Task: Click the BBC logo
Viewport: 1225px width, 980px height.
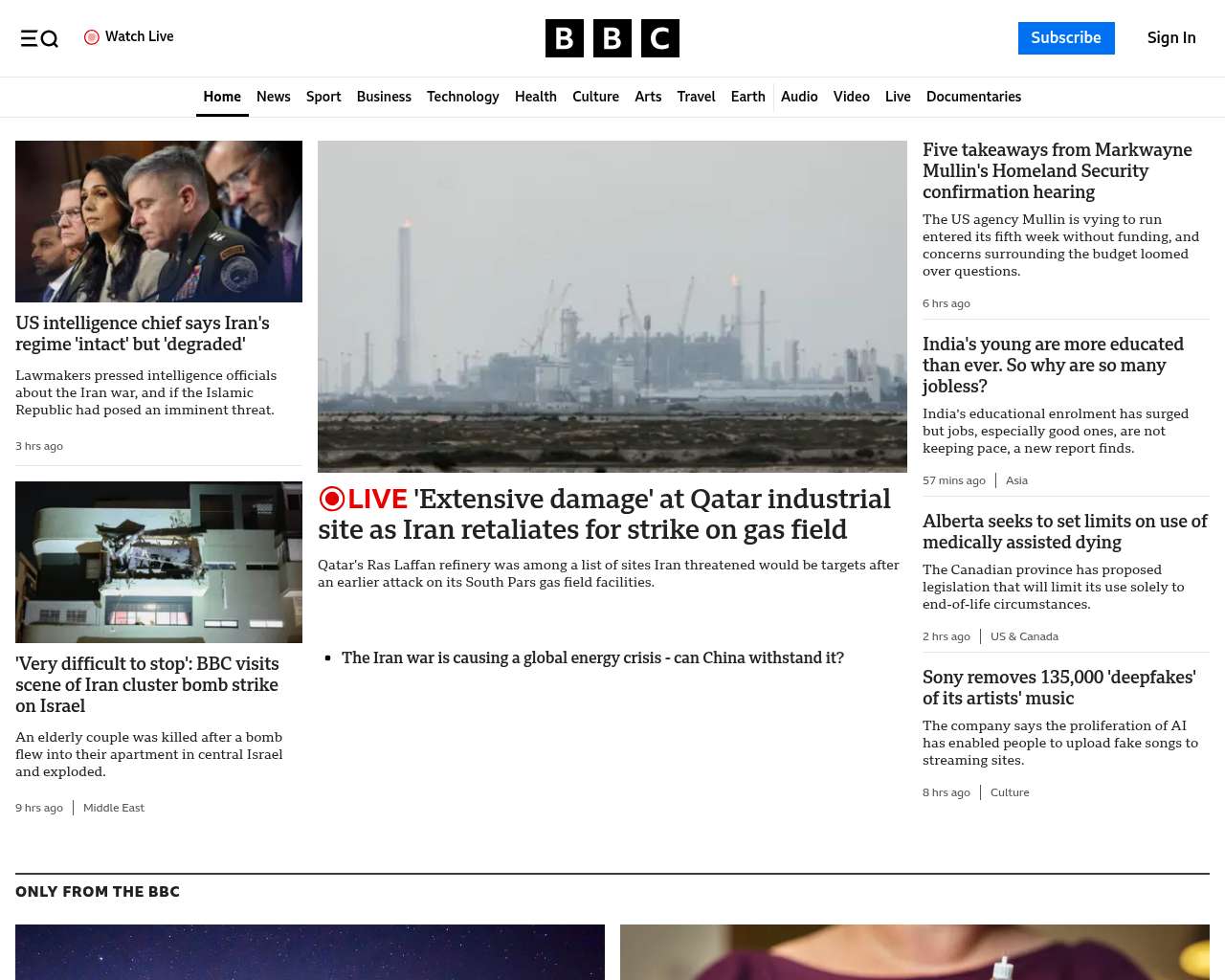Action: (x=612, y=38)
